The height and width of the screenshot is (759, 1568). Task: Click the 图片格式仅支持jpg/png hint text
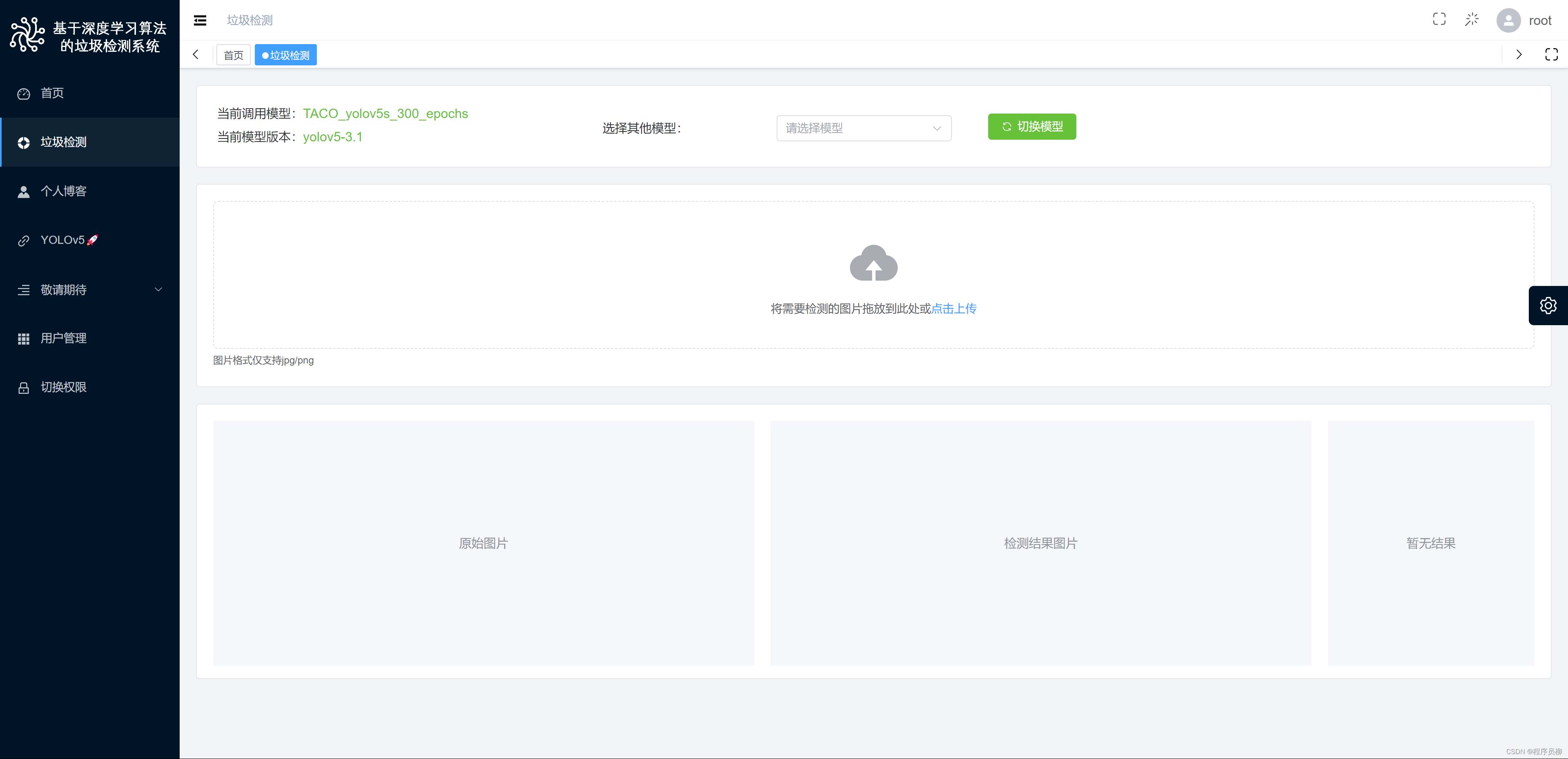pos(263,361)
